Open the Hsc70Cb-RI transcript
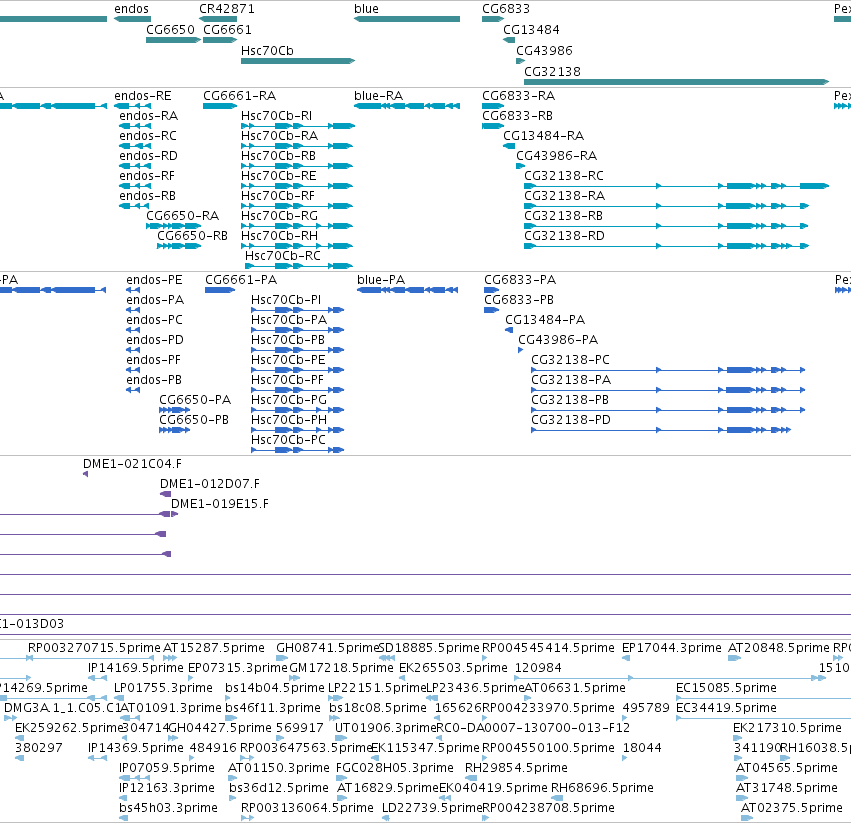The image size is (851, 823). click(276, 116)
